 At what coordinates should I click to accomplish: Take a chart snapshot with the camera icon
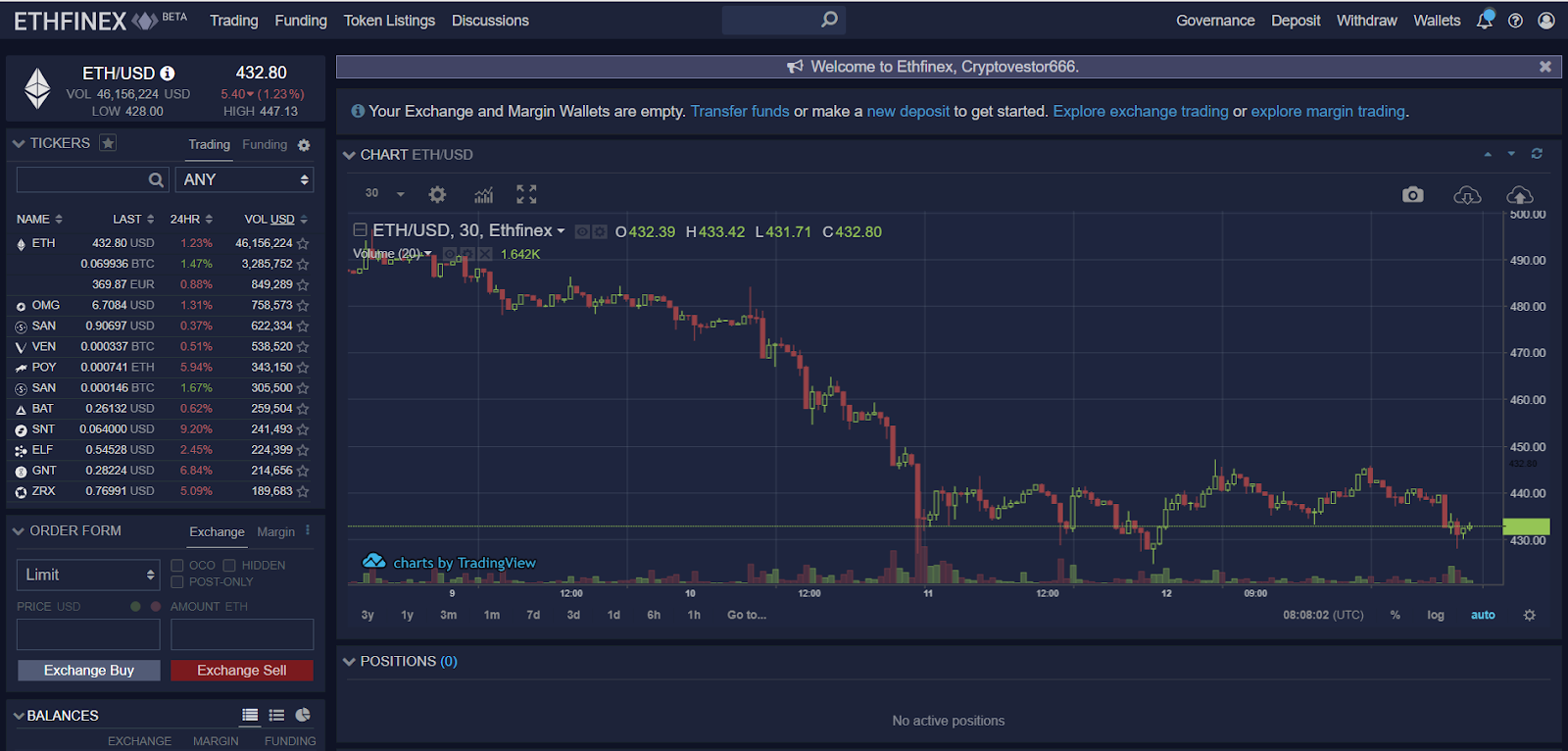pos(1412,194)
